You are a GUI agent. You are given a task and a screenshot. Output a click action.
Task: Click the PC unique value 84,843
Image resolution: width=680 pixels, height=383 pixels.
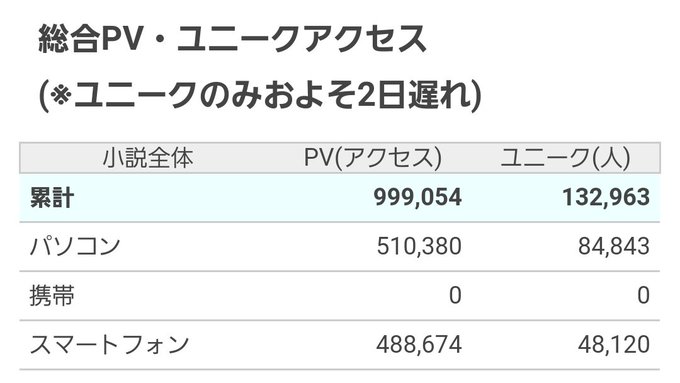click(x=614, y=246)
